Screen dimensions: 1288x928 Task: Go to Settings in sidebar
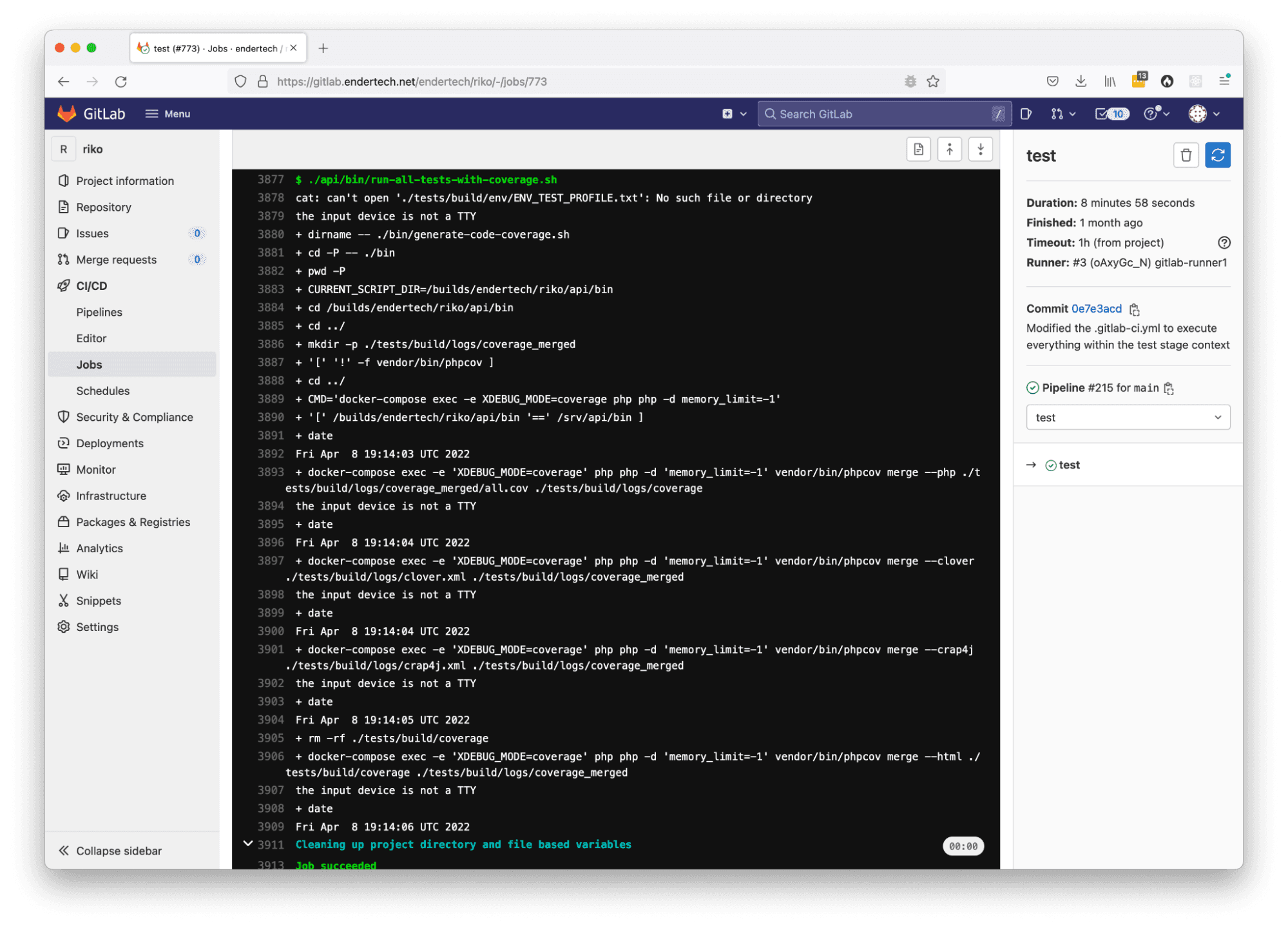(x=97, y=627)
